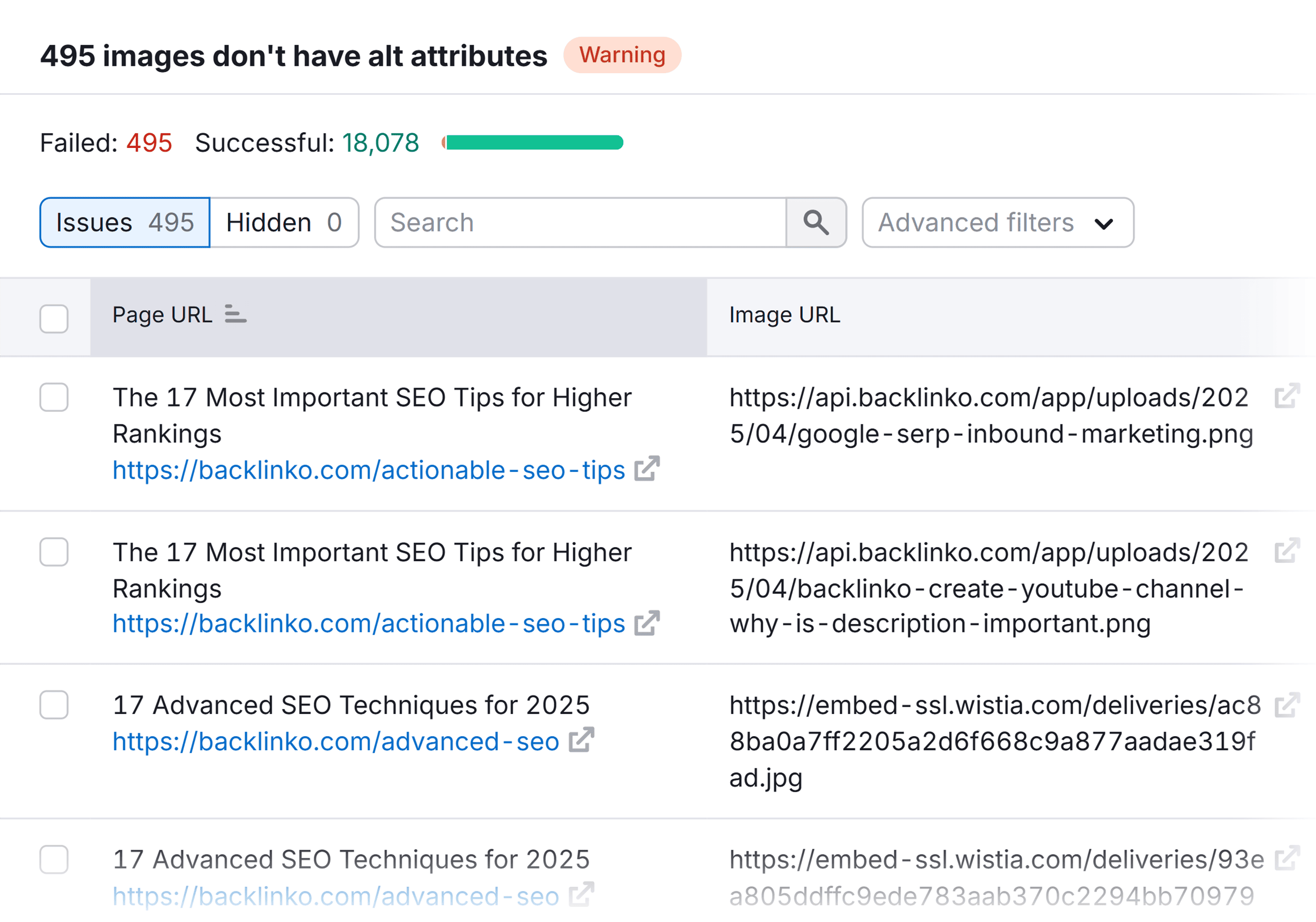Image resolution: width=1316 pixels, height=922 pixels.
Task: Switch to the Issues 495 tab
Action: 125,223
